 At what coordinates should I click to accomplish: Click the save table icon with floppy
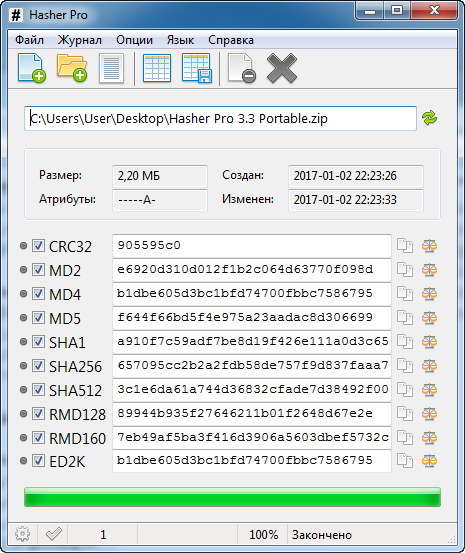coord(197,68)
